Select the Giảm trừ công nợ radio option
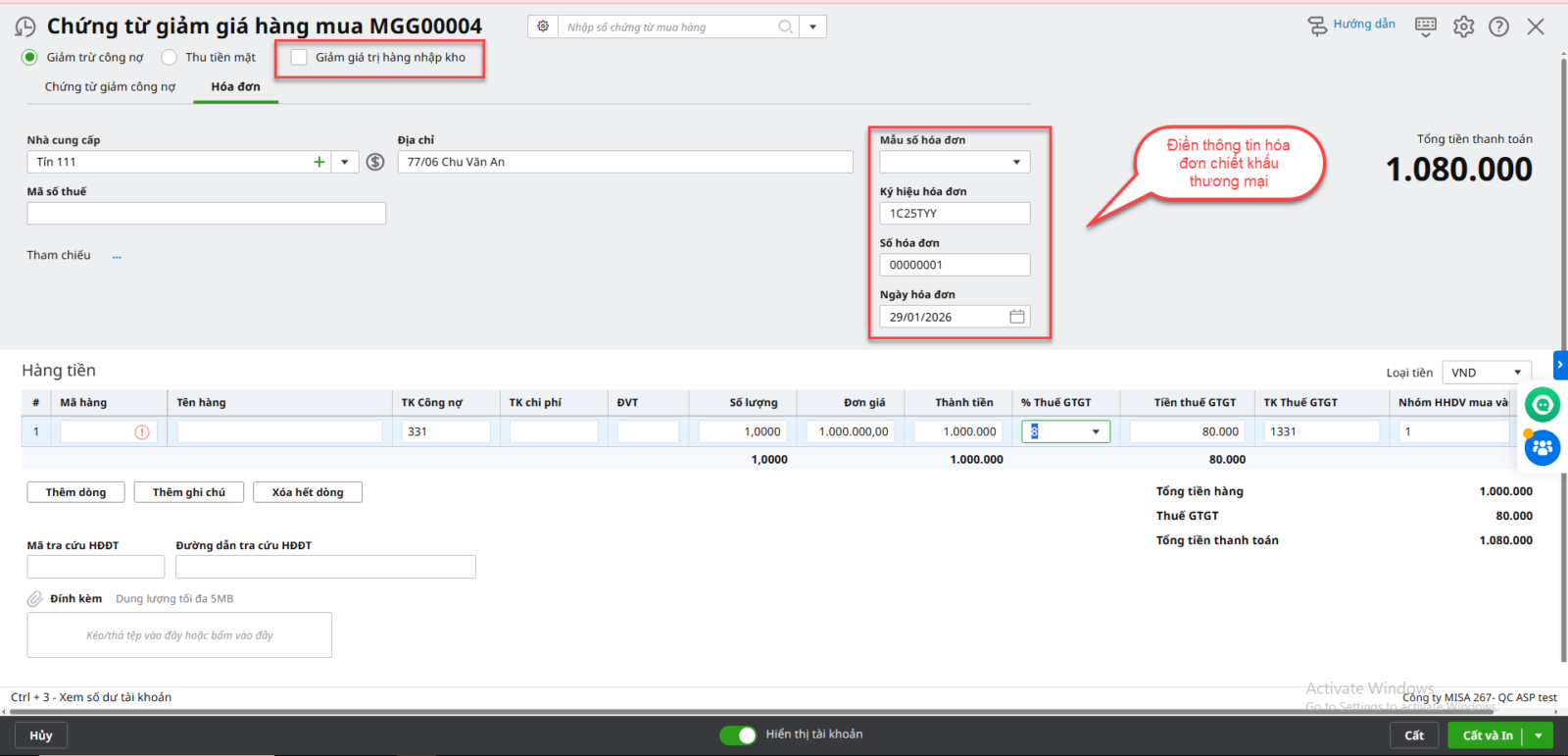The height and width of the screenshot is (756, 1568). click(30, 57)
